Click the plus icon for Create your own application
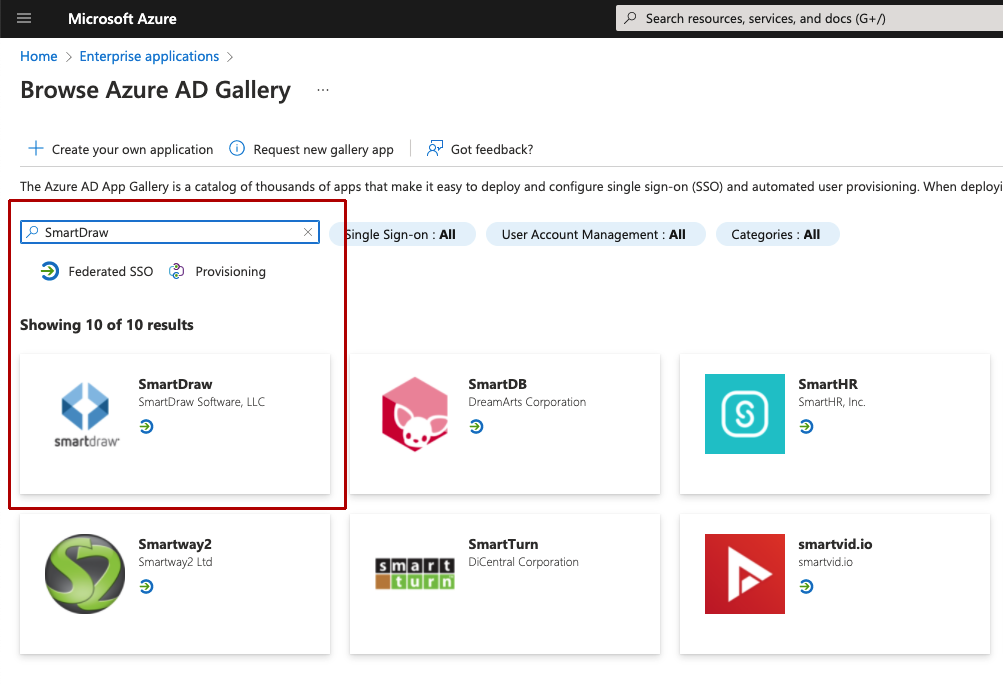The image size is (1003, 688). (x=36, y=149)
